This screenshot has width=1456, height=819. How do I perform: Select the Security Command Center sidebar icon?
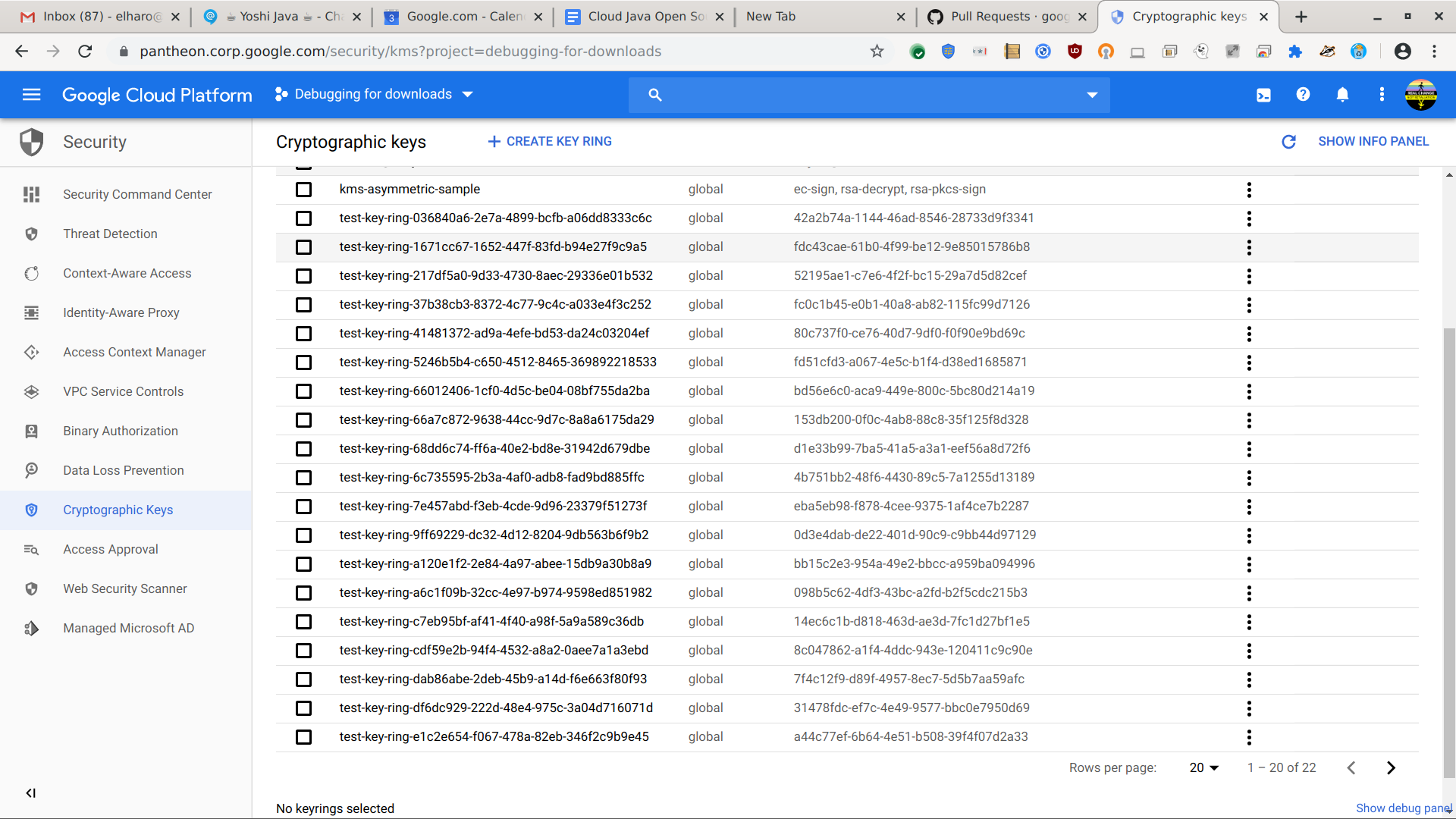[31, 194]
